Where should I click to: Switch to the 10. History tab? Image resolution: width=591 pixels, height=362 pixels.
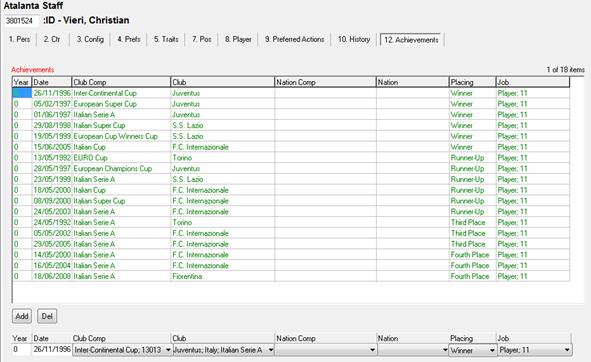coord(354,39)
